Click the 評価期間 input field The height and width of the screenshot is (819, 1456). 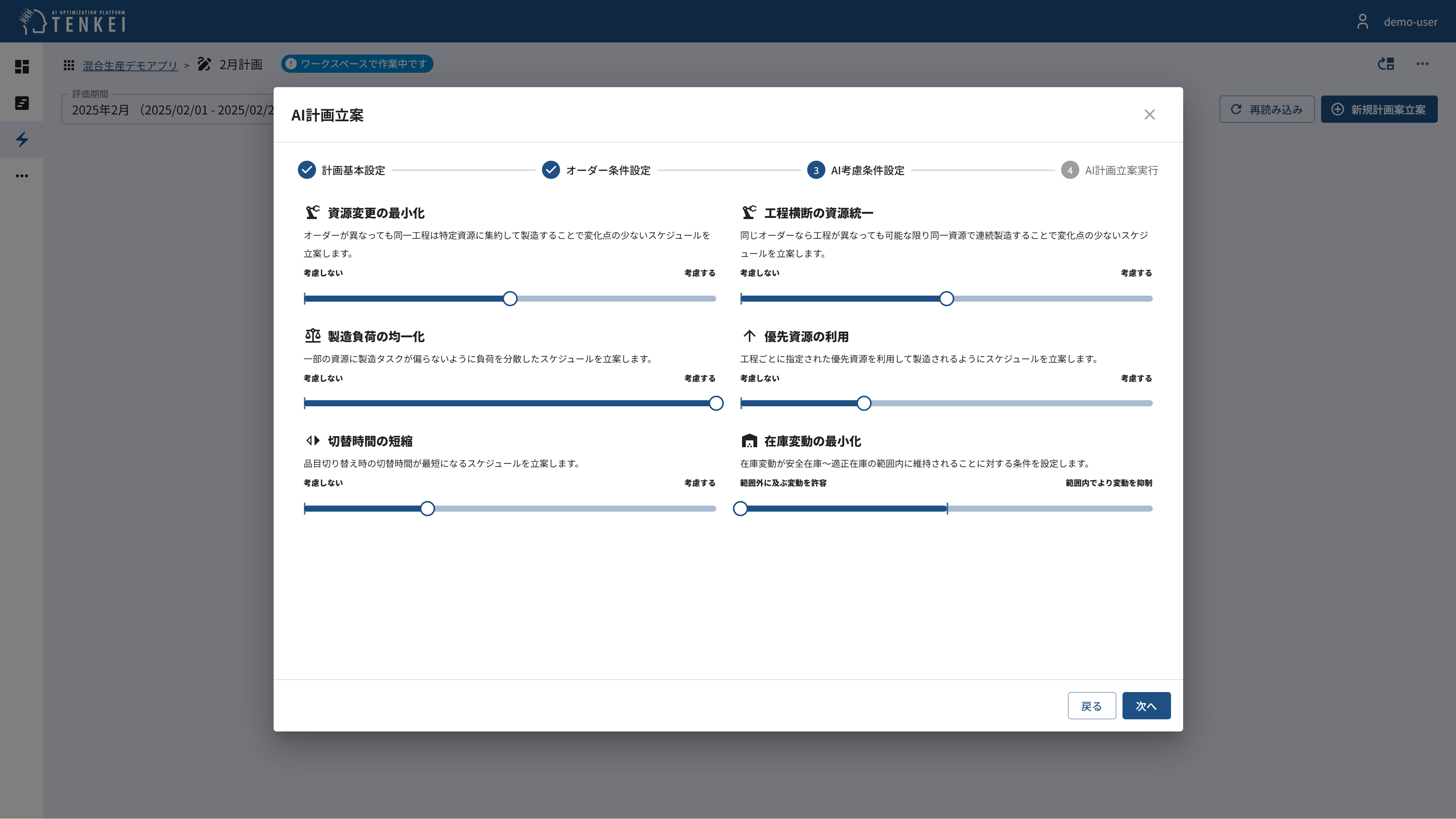(x=169, y=110)
